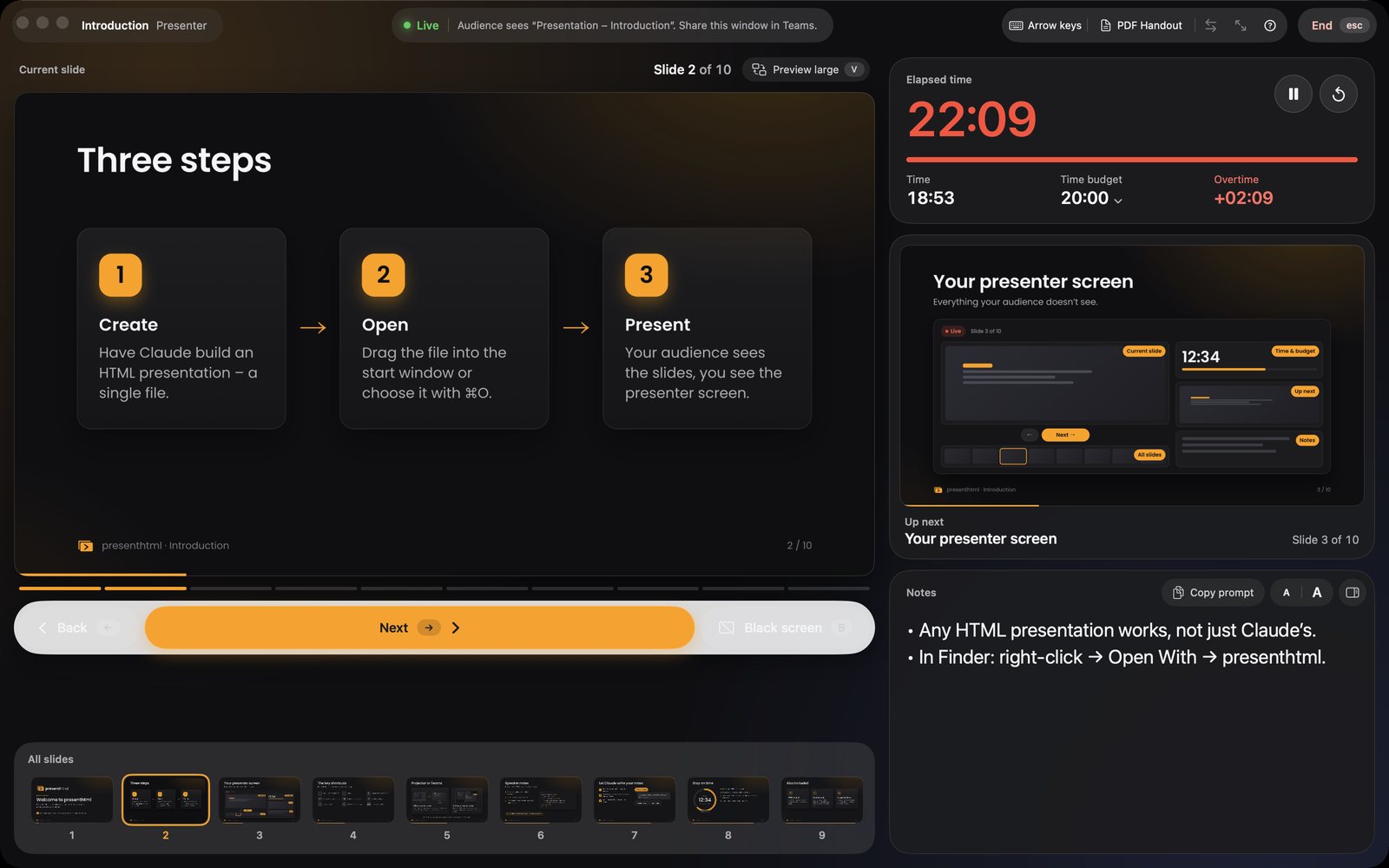Click the current slide 2 thumbnail

tap(166, 799)
